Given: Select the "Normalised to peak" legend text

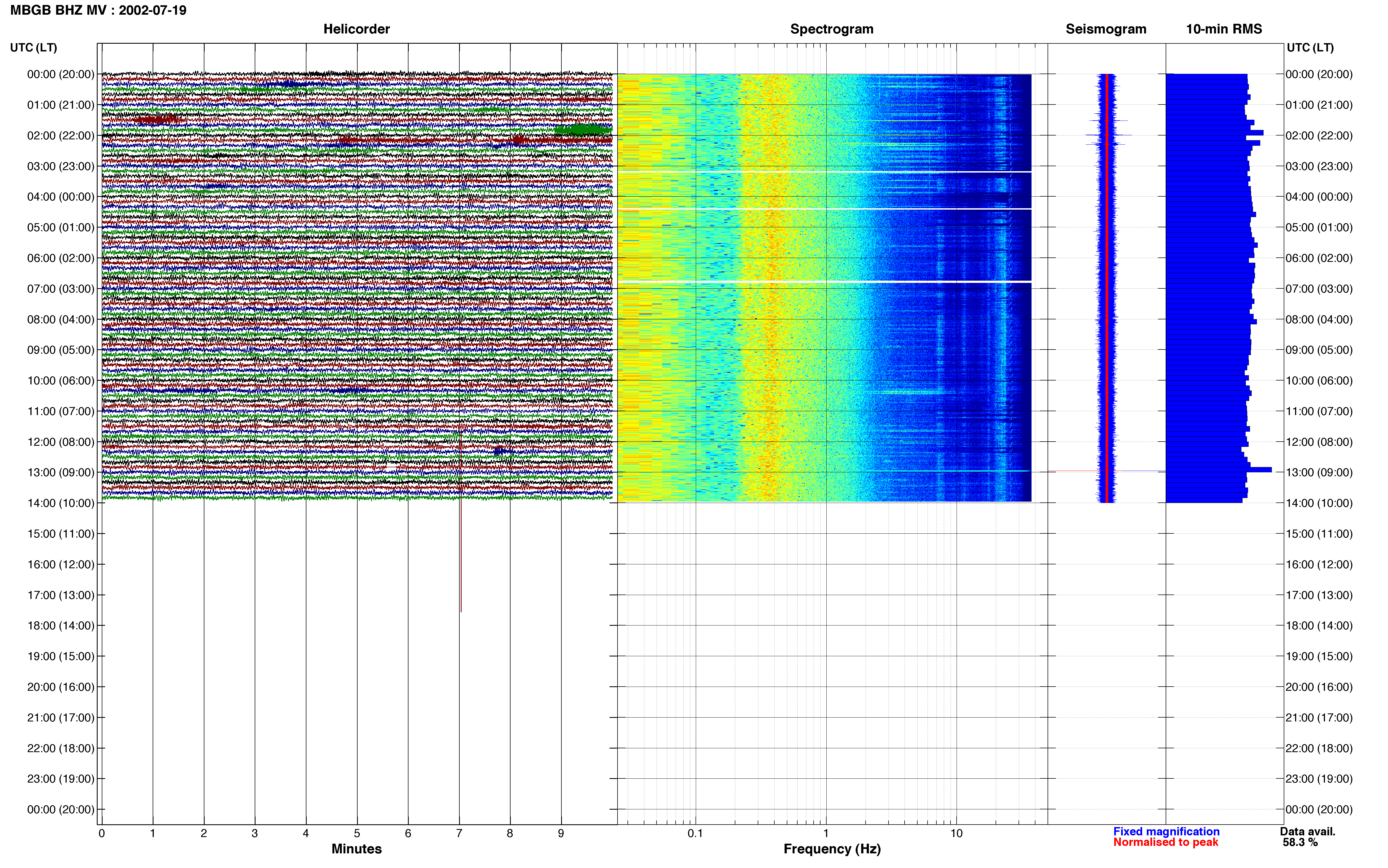Looking at the screenshot, I should pos(1165,842).
